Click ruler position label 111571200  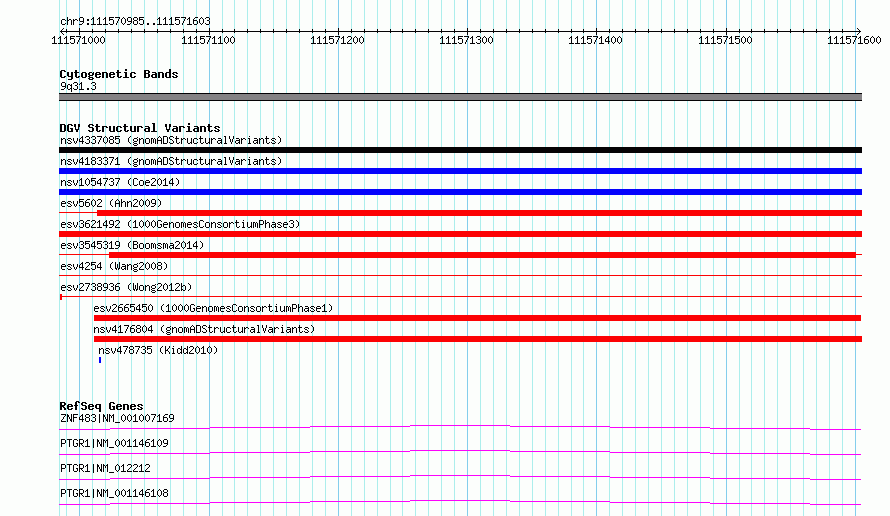coord(337,40)
